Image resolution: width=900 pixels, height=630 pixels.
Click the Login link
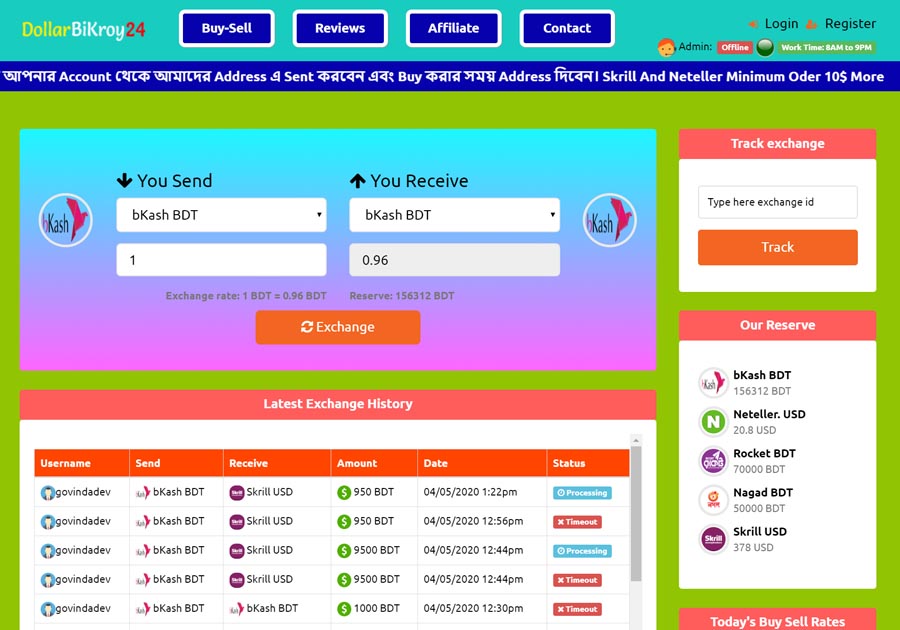(781, 24)
